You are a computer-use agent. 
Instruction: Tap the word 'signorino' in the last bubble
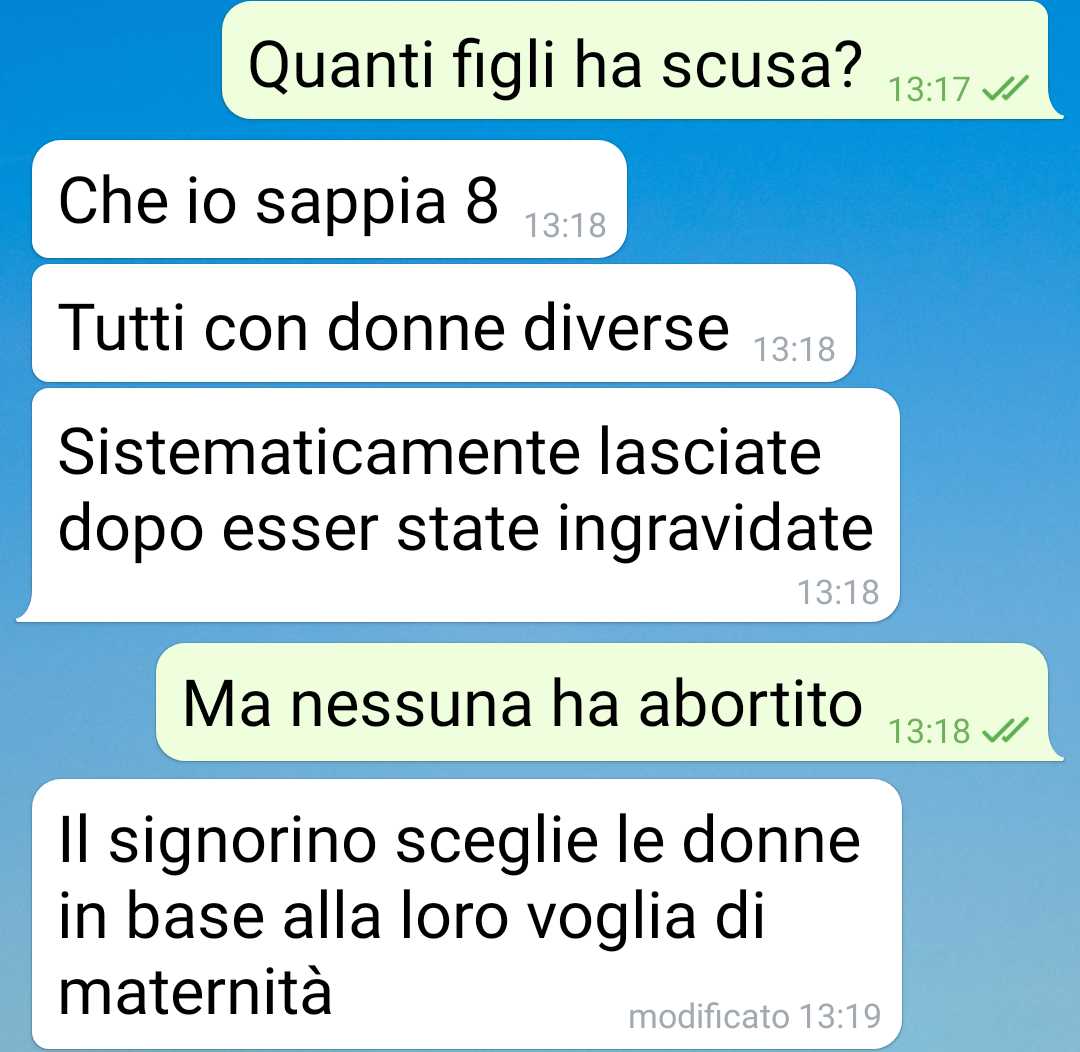click(x=242, y=843)
